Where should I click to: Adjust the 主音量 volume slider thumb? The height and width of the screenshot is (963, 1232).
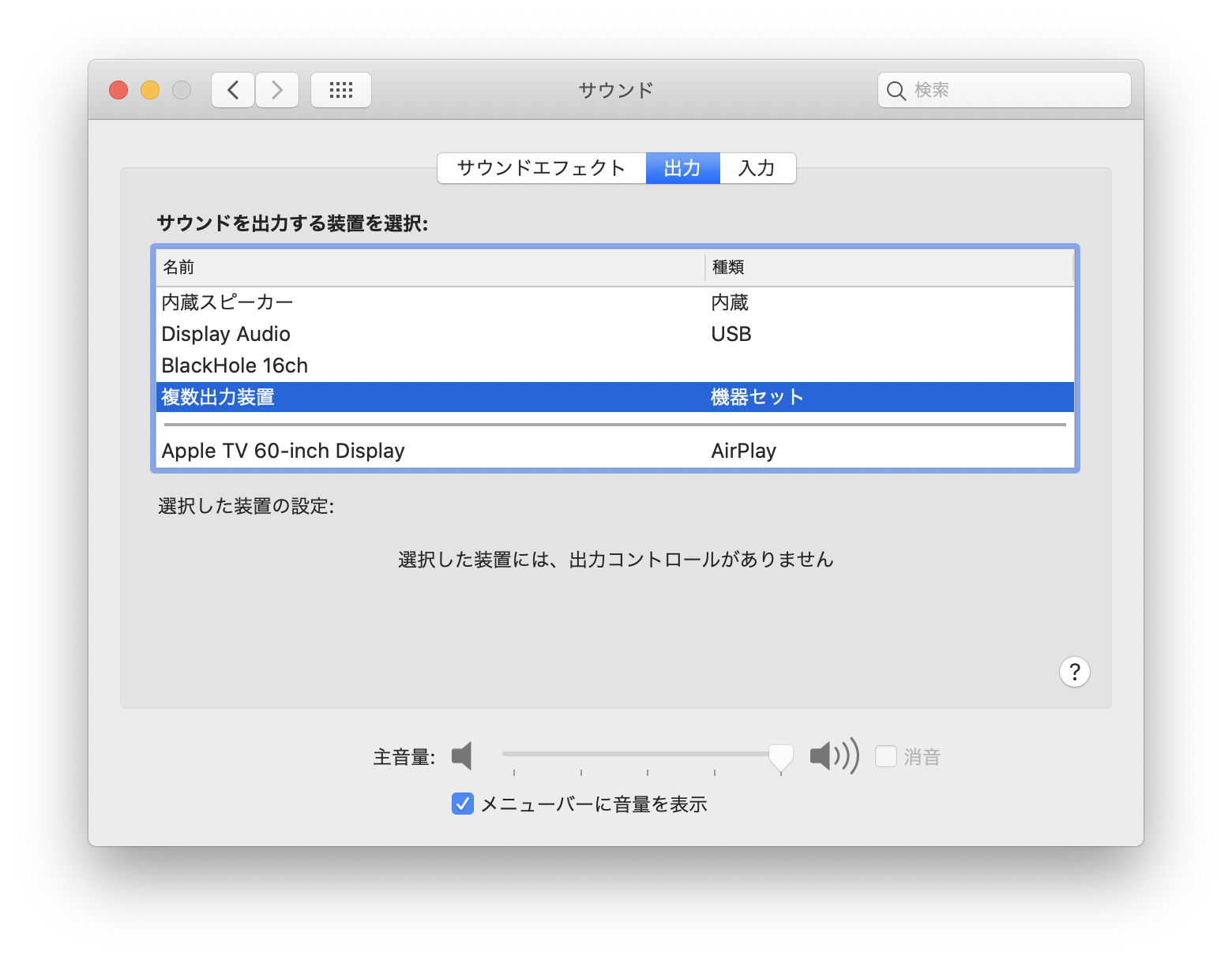780,757
